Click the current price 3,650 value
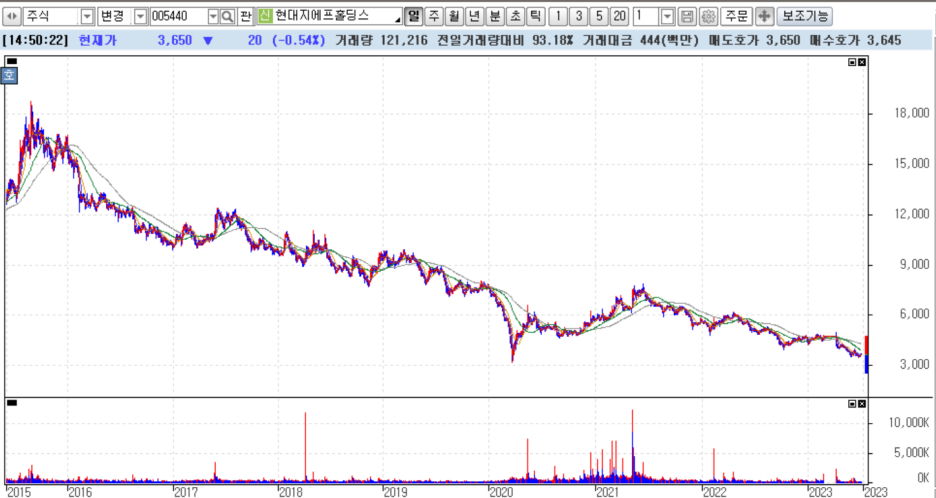Image resolution: width=936 pixels, height=498 pixels. click(174, 41)
